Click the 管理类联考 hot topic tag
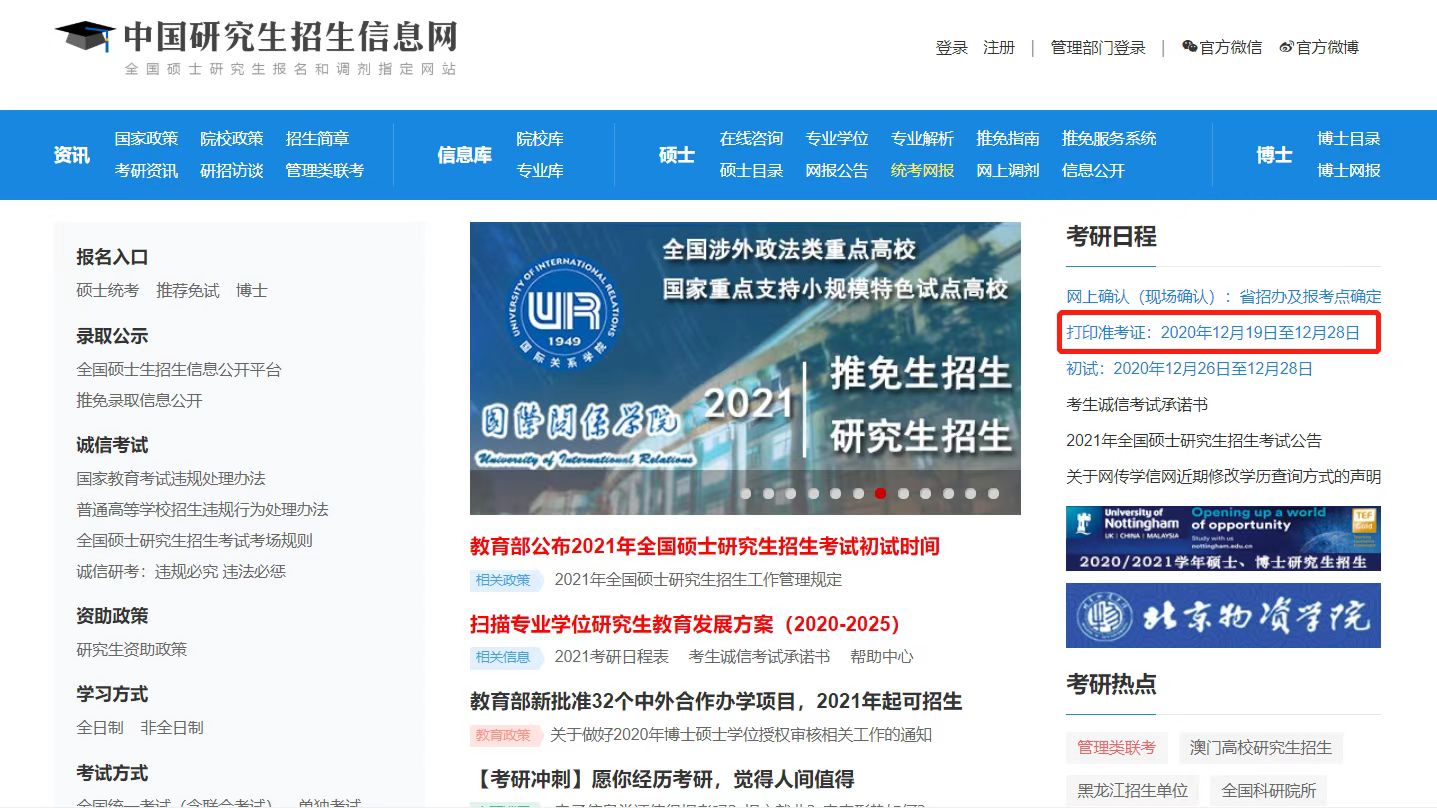This screenshot has width=1437, height=808. tap(1115, 747)
